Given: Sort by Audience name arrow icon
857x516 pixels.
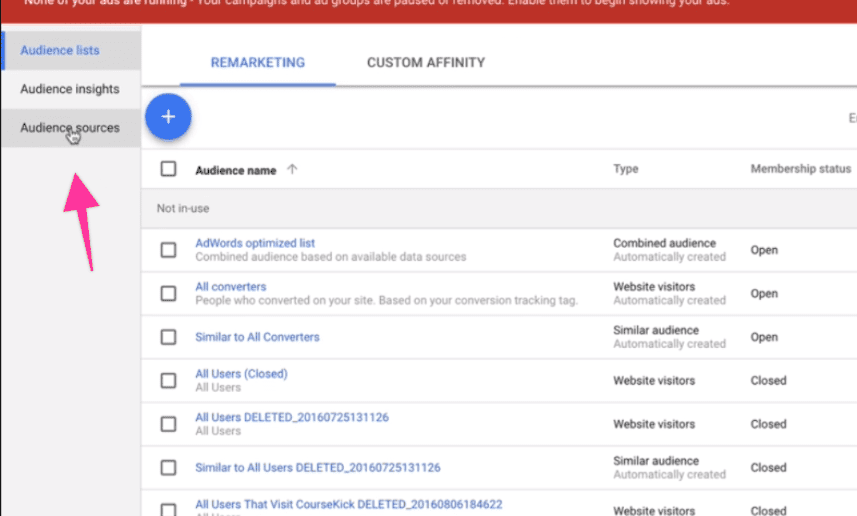Looking at the screenshot, I should pos(292,169).
